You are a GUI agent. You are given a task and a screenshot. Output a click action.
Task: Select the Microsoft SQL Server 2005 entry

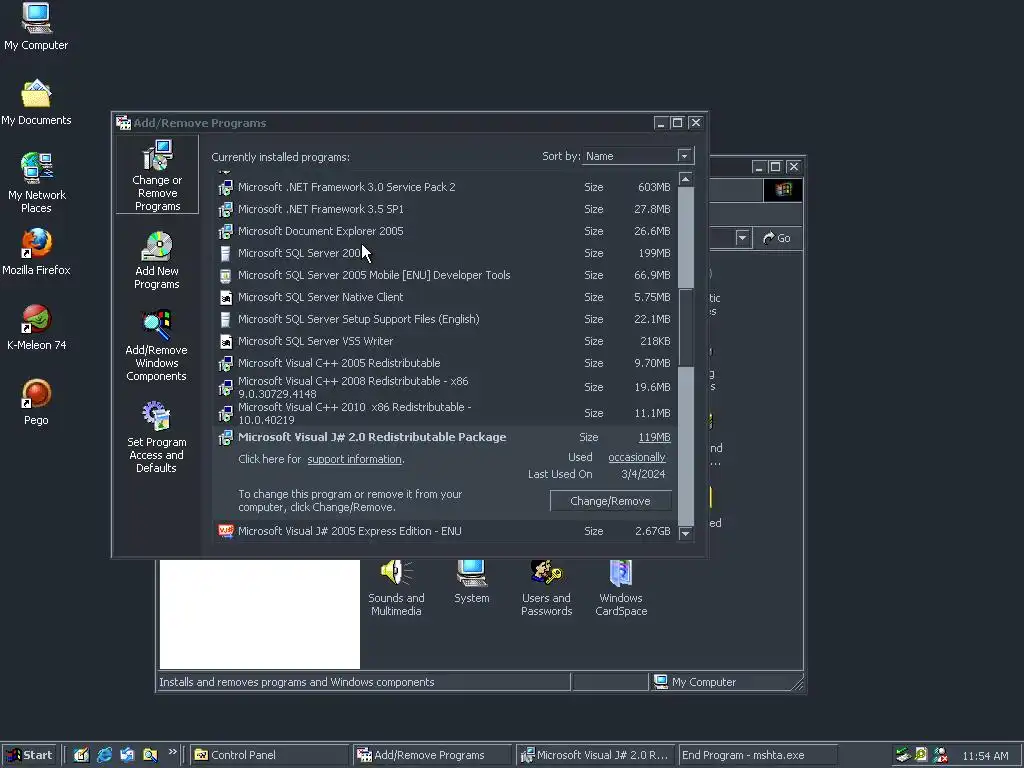(444, 253)
